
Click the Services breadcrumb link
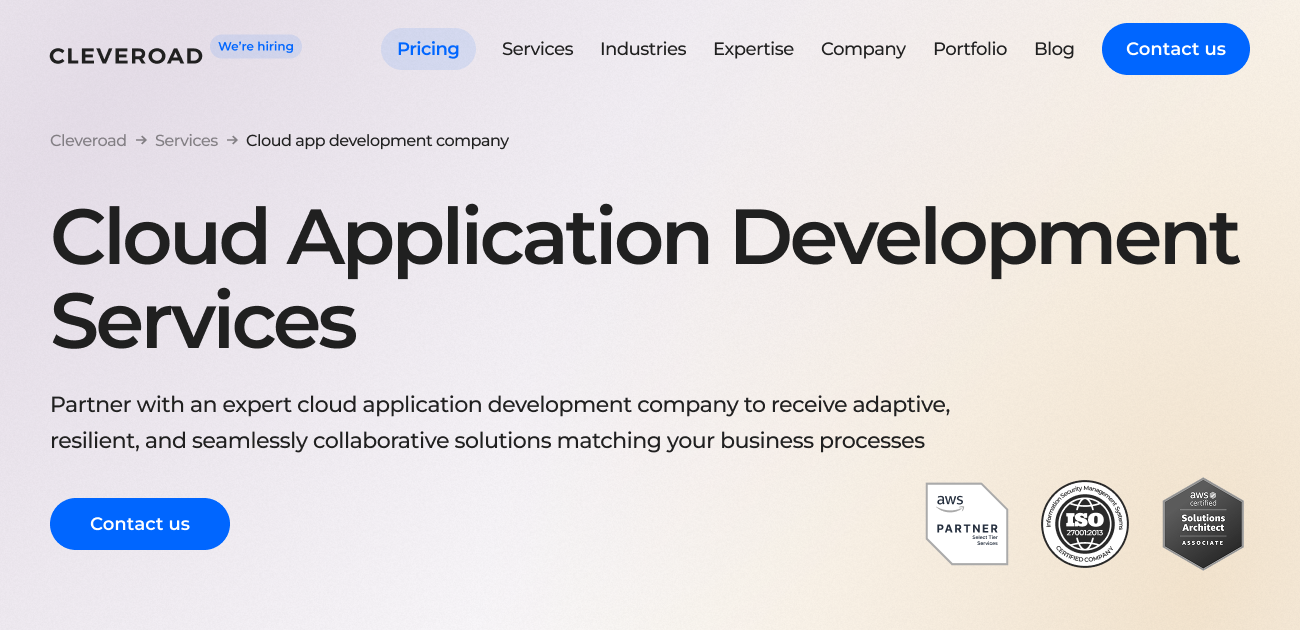coord(186,141)
